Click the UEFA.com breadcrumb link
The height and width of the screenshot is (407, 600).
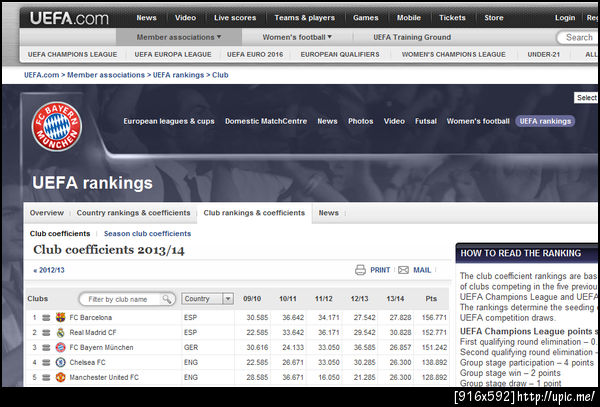[x=41, y=75]
